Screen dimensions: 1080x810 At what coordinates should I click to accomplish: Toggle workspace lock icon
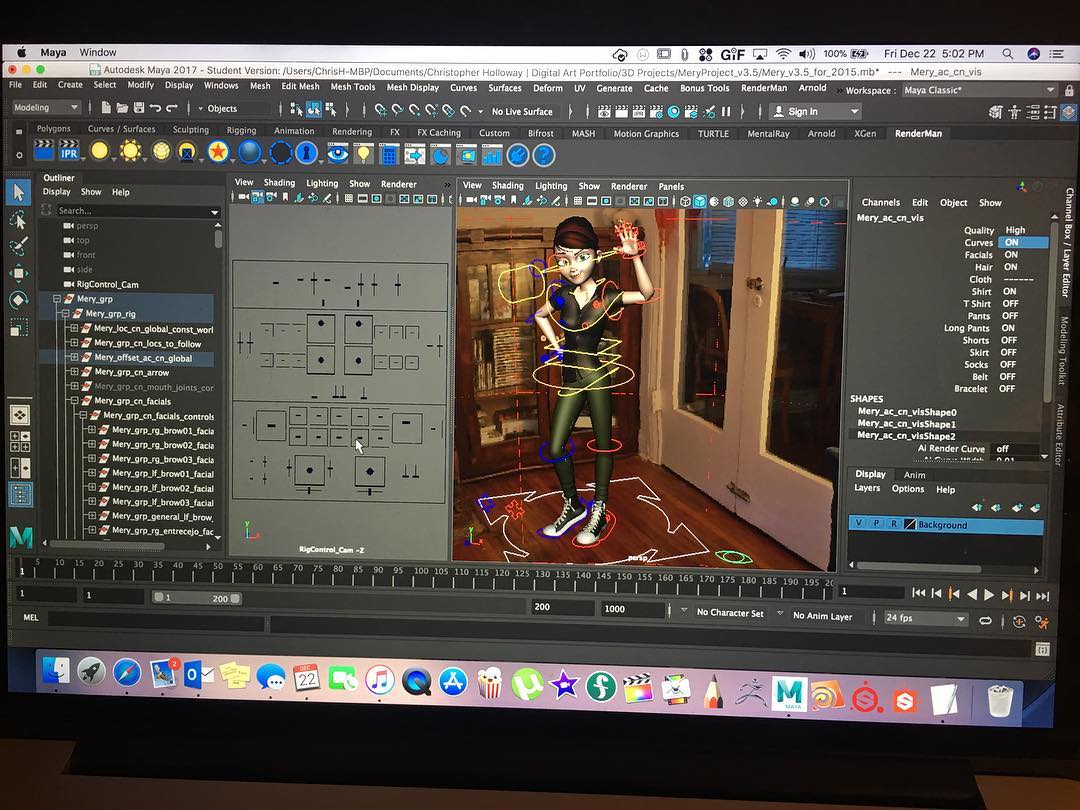[1069, 90]
